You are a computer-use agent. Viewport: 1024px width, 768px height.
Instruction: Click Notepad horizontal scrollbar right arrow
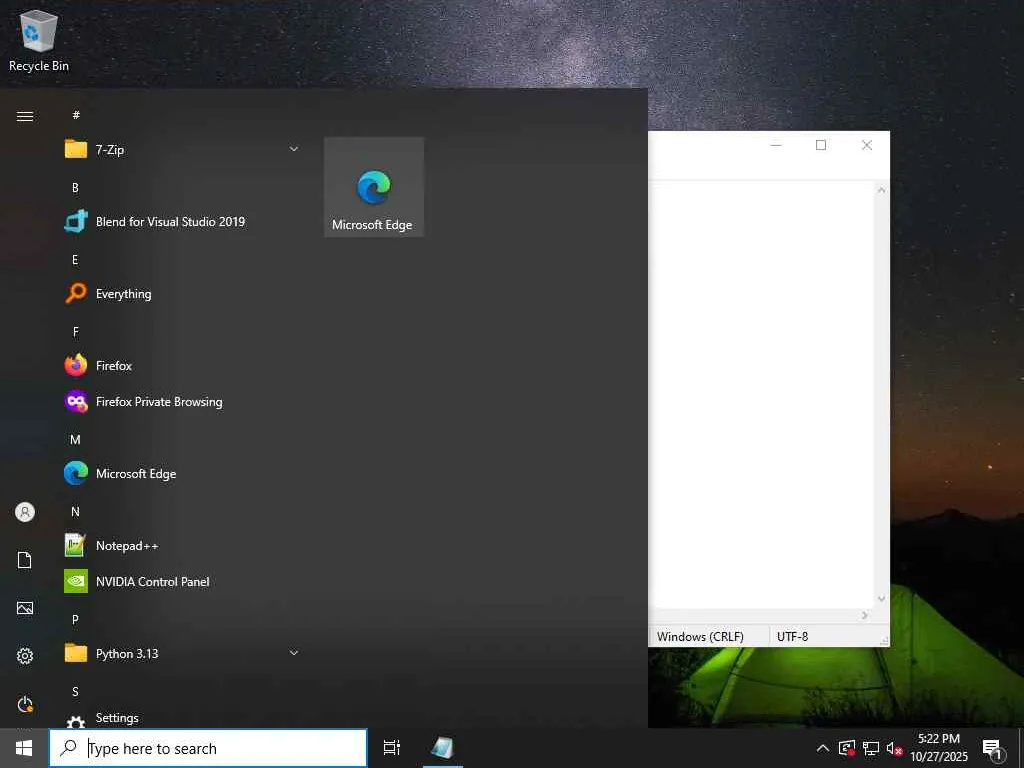865,615
